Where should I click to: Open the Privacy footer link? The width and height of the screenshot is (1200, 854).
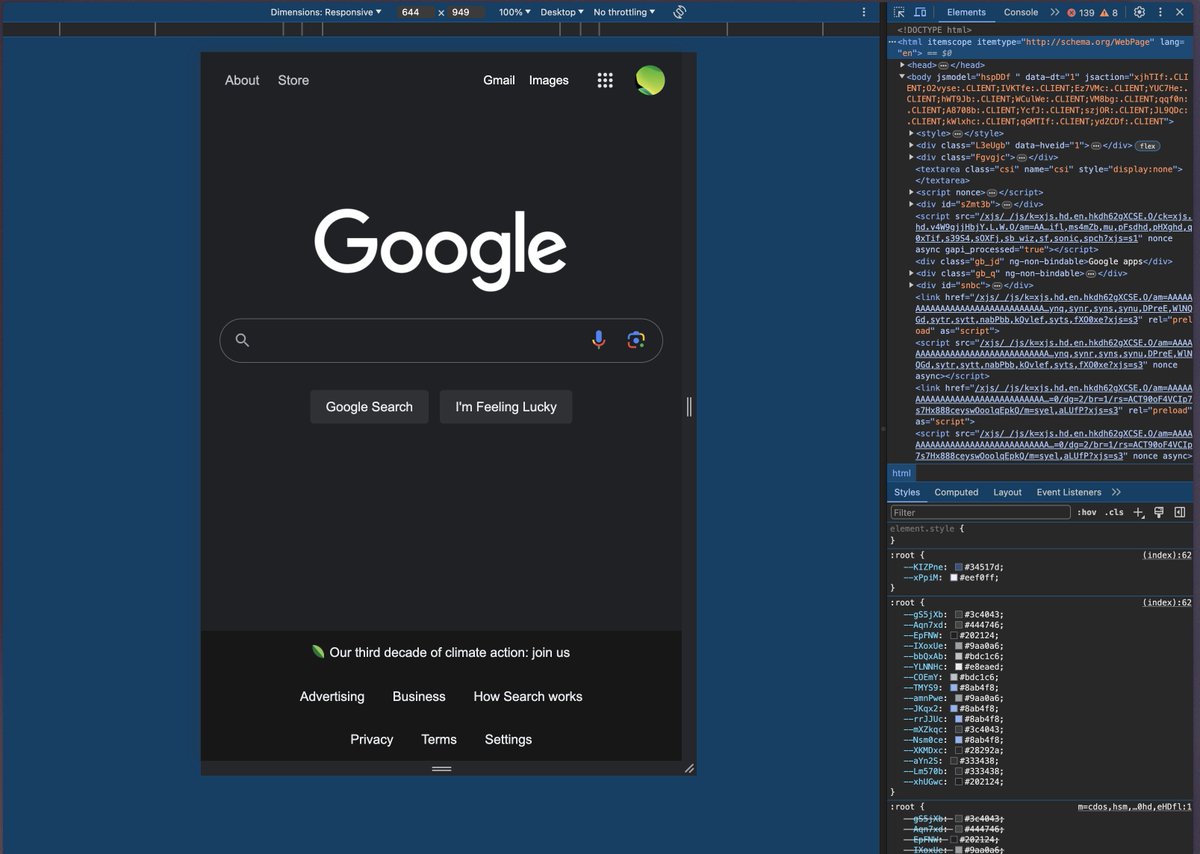click(x=372, y=739)
